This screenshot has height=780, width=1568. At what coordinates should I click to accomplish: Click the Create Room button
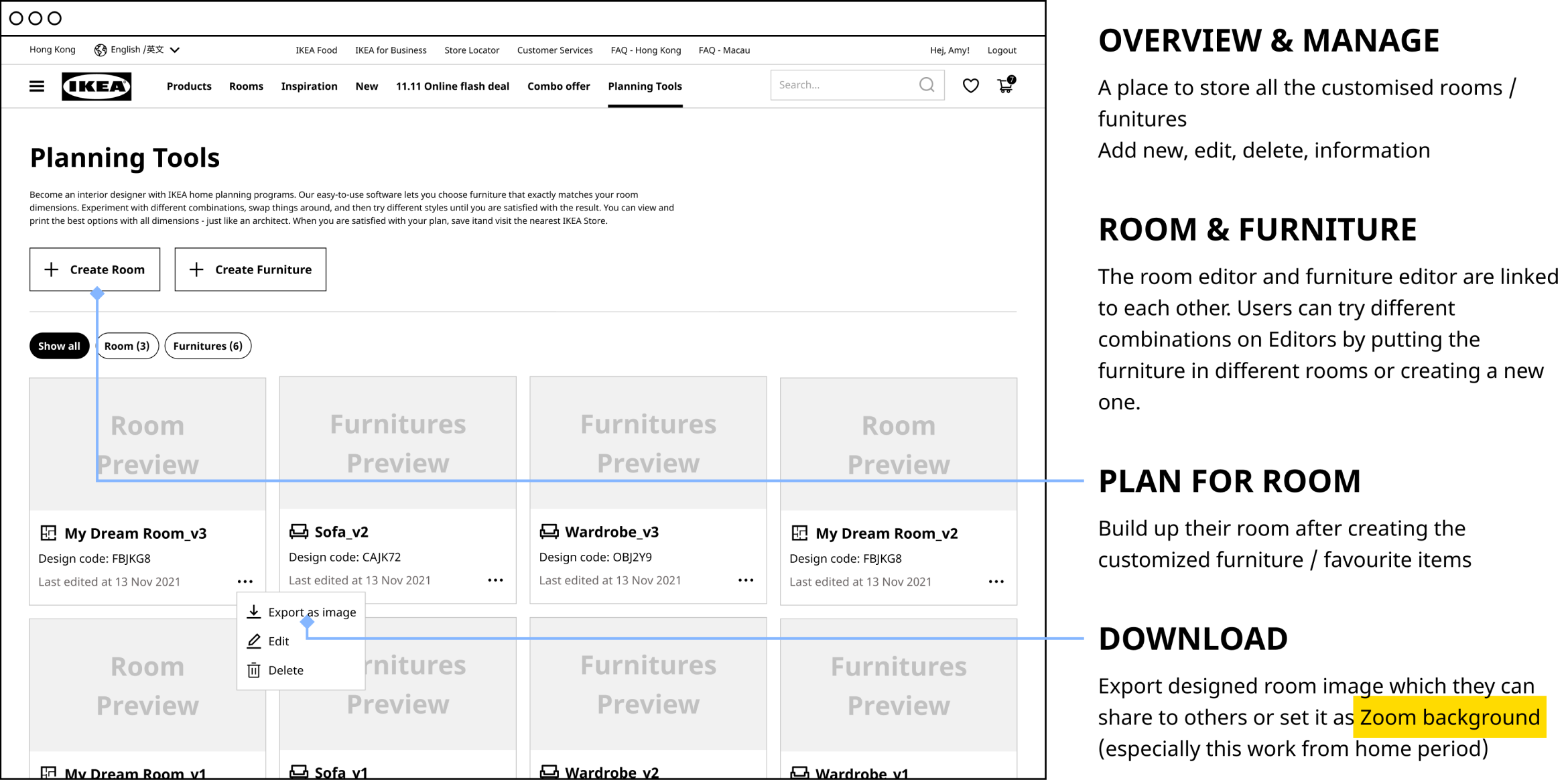pos(94,269)
